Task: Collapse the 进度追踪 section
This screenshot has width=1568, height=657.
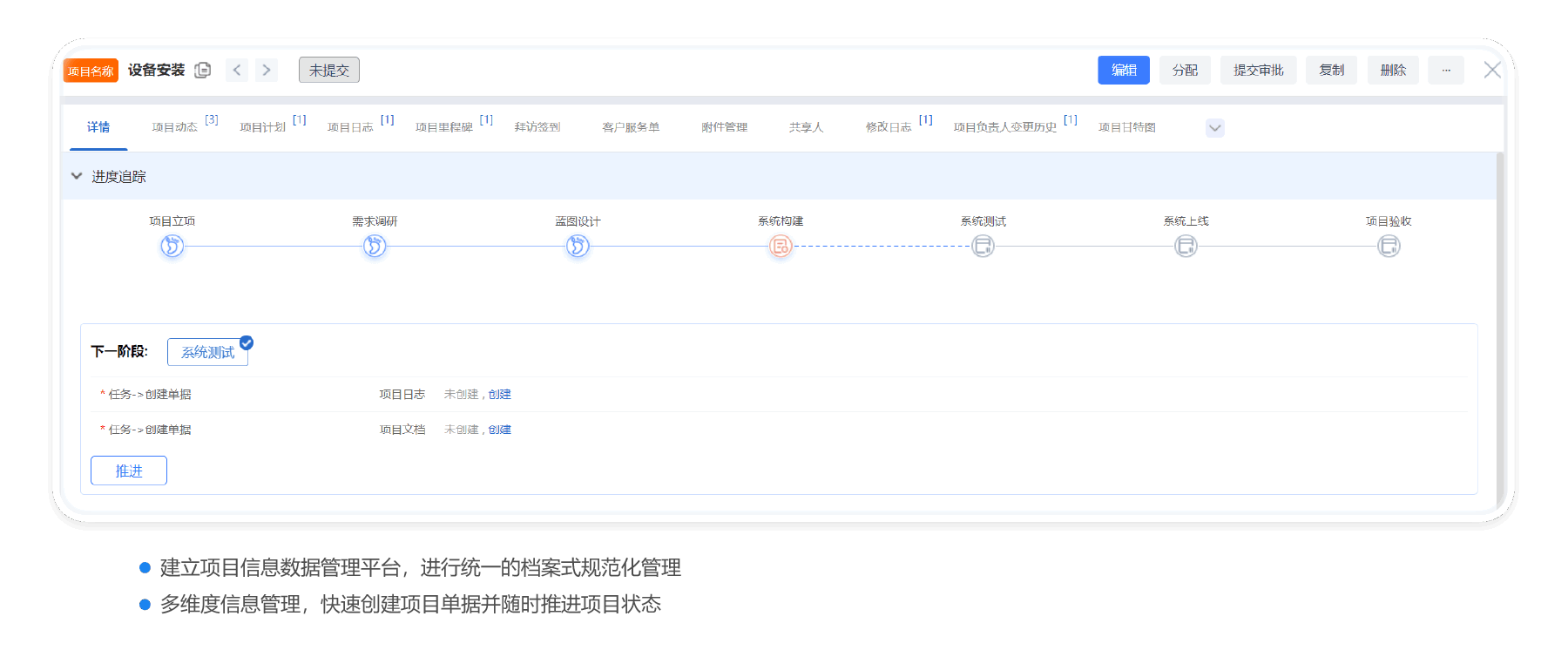Action: click(x=77, y=176)
